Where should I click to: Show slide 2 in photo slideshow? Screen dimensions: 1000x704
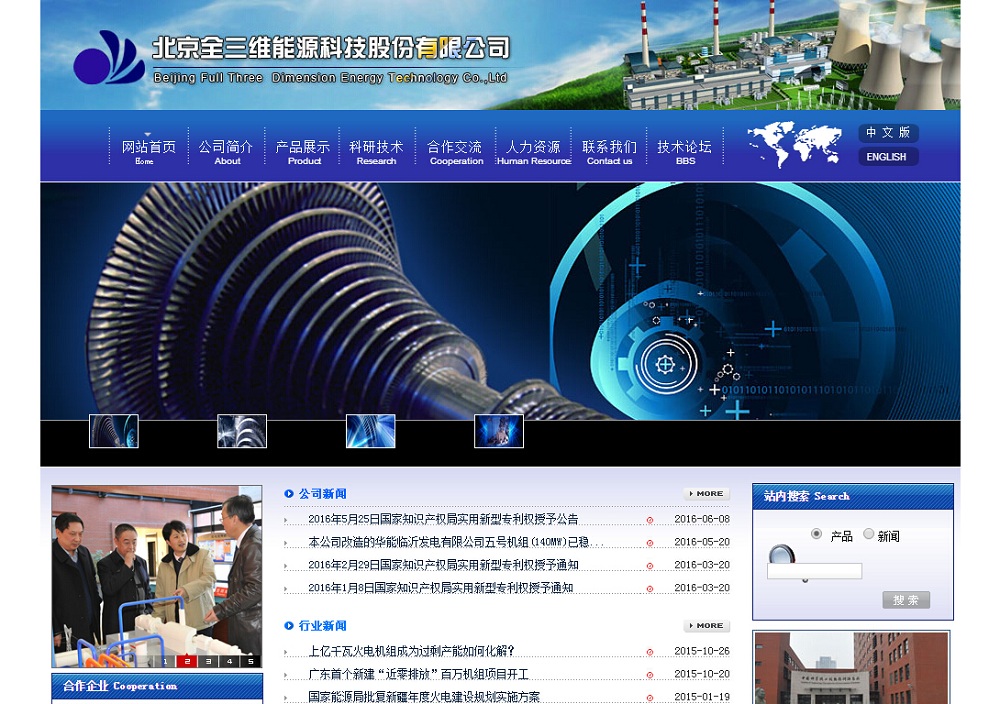click(187, 661)
